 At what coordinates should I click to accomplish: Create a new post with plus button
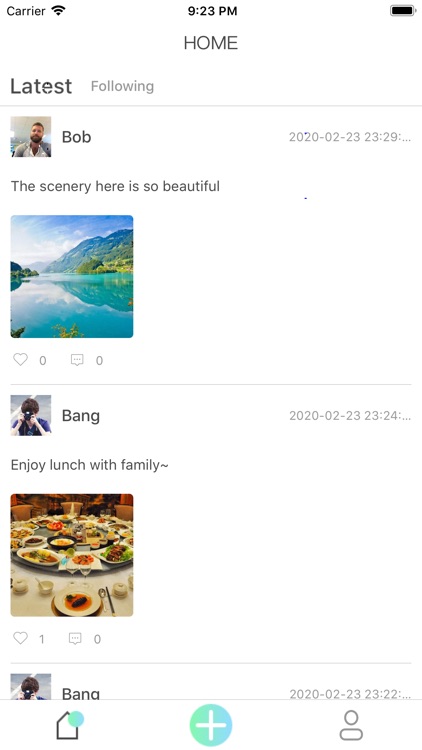(x=211, y=725)
